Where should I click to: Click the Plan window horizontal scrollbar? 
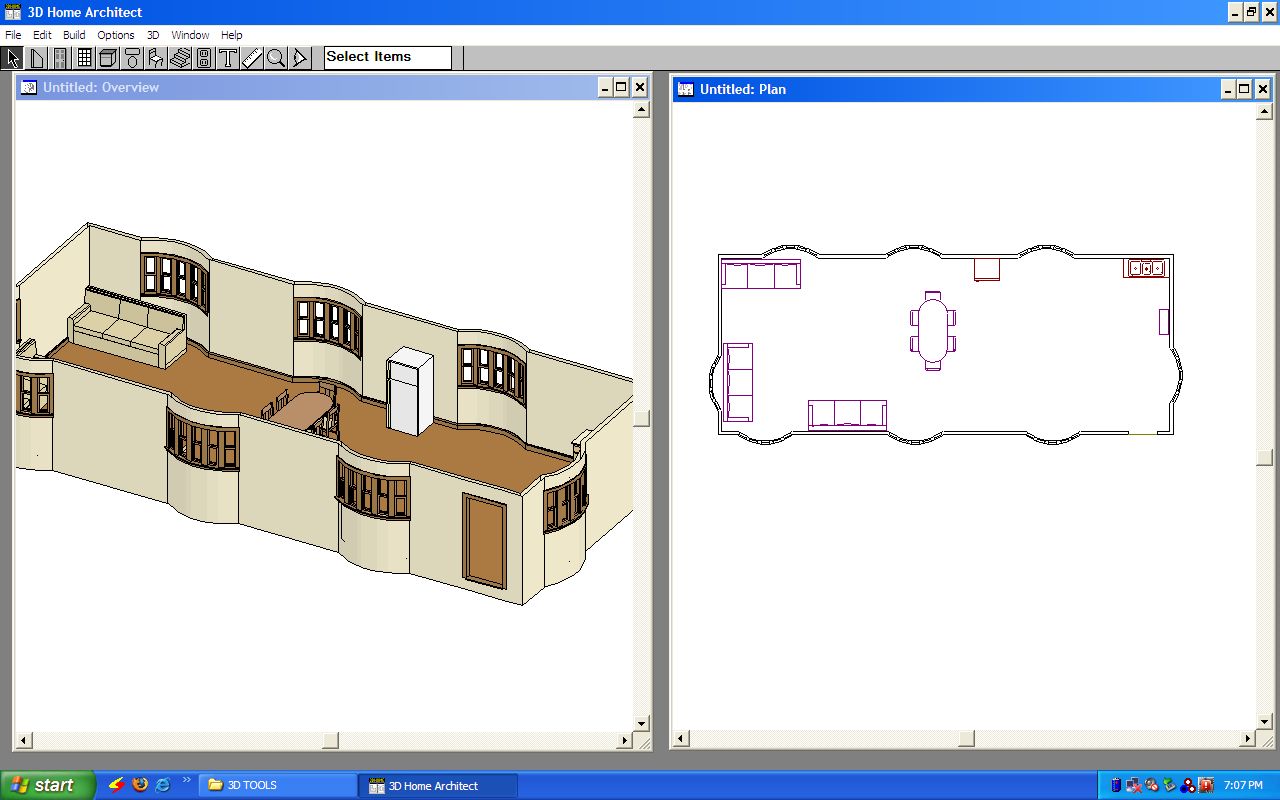(x=965, y=739)
